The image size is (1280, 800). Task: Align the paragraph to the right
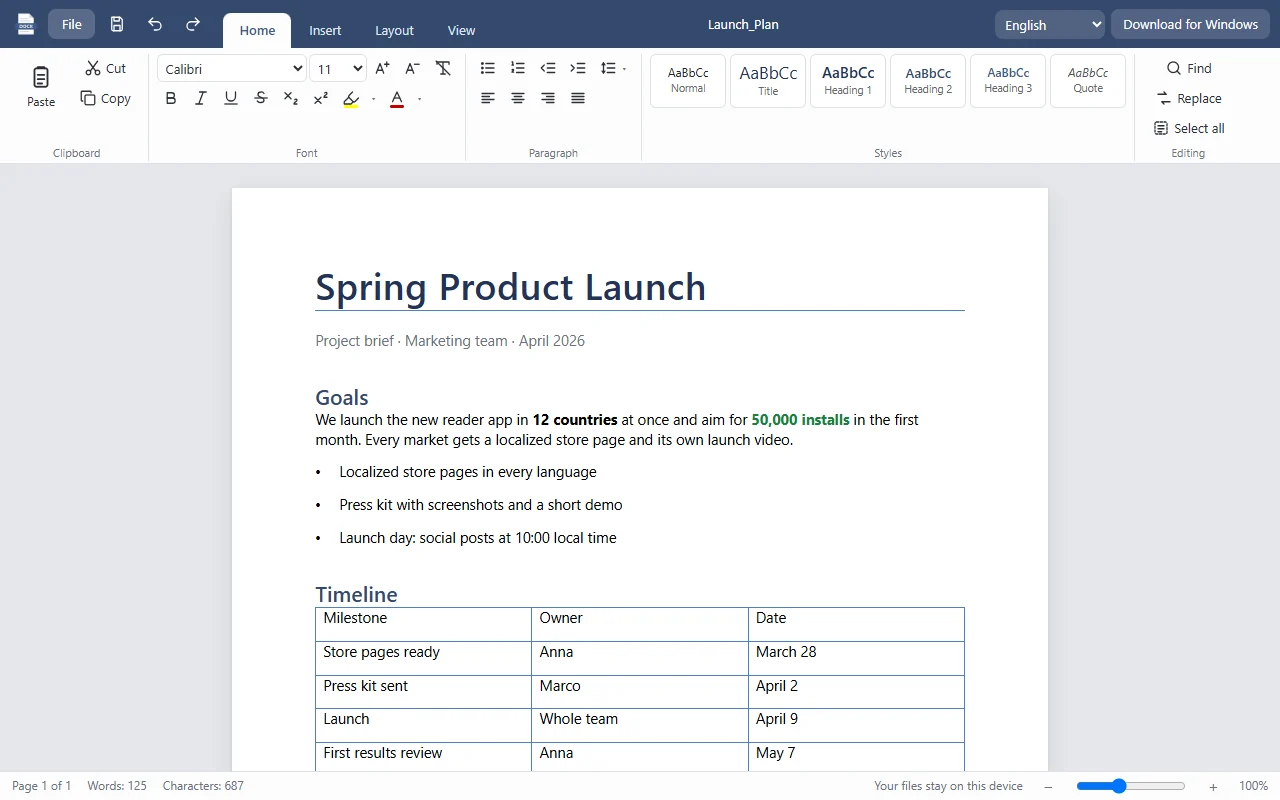point(548,98)
